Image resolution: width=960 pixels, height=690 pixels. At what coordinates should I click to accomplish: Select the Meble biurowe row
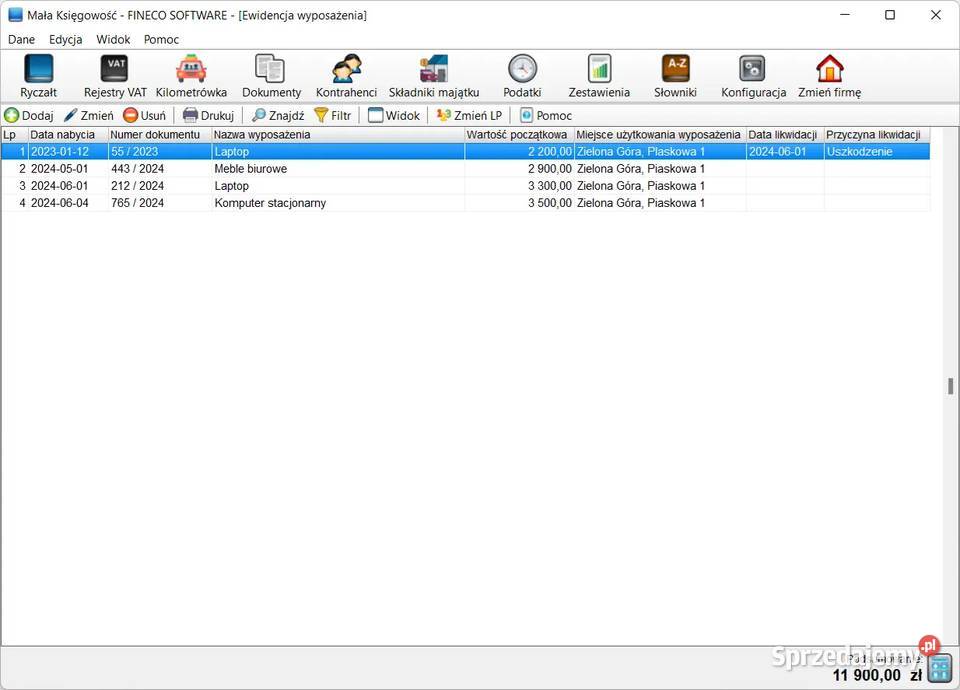[250, 169]
